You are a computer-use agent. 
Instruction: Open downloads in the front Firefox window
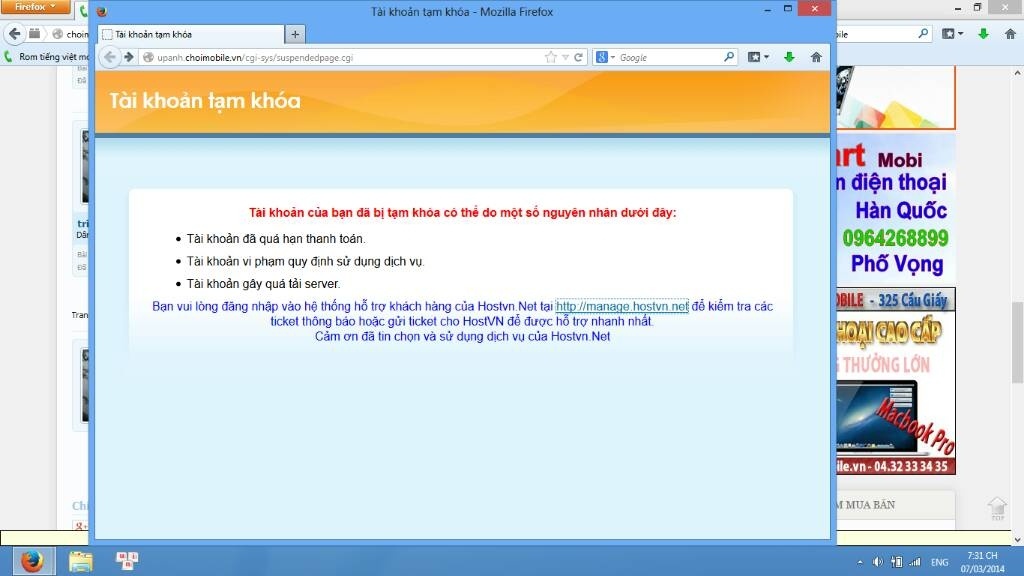pyautogui.click(x=789, y=57)
